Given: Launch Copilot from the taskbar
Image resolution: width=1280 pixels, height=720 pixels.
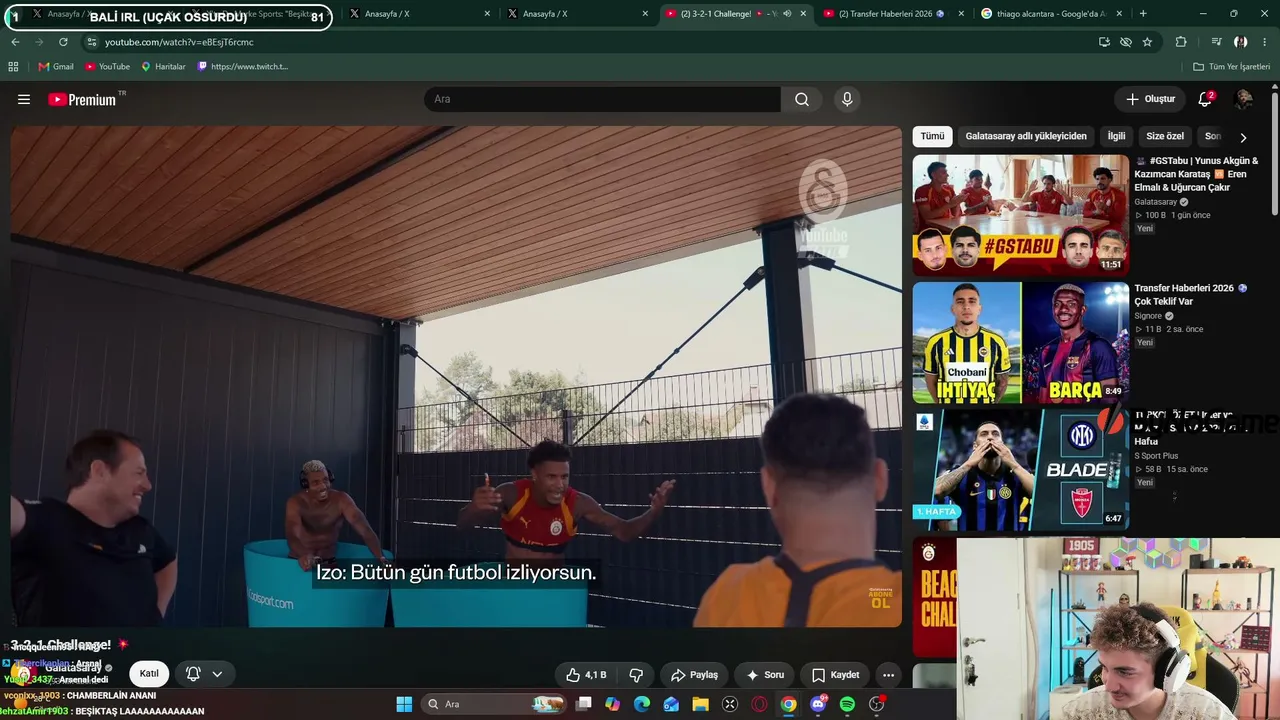Looking at the screenshot, I should [612, 704].
